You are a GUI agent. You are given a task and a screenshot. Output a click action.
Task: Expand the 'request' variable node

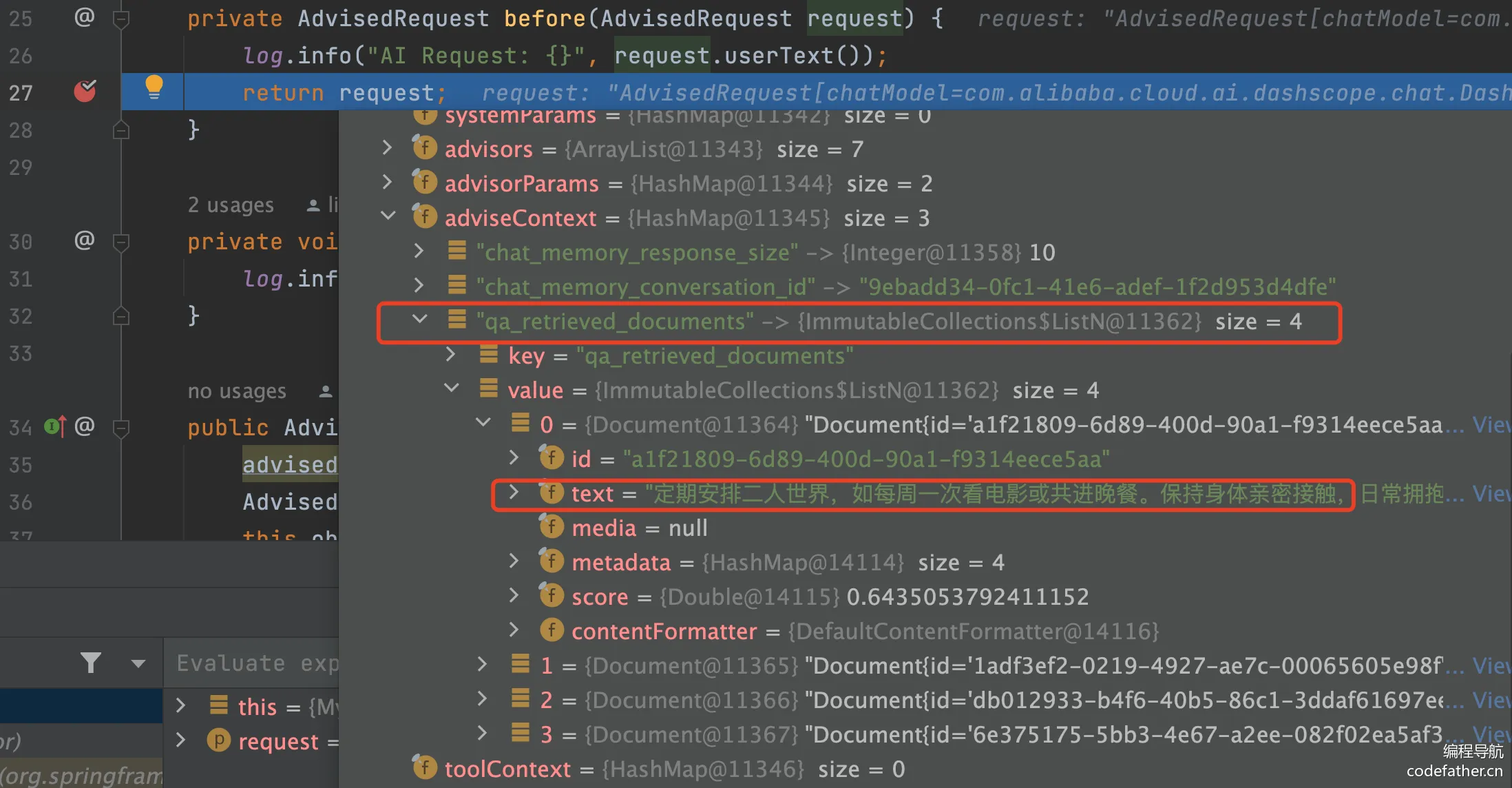click(180, 740)
